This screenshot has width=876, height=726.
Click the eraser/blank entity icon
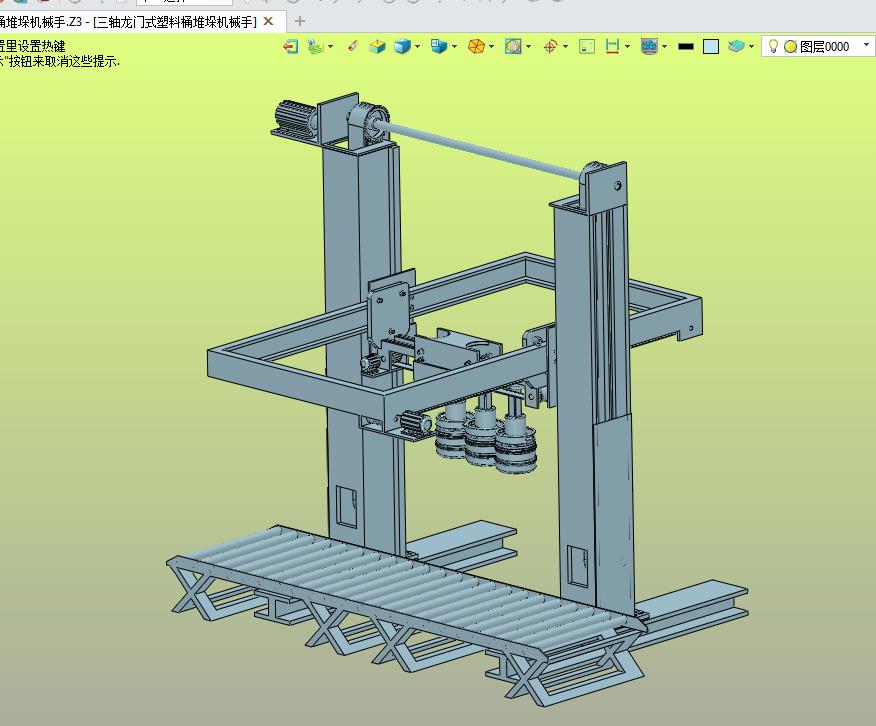point(353,46)
